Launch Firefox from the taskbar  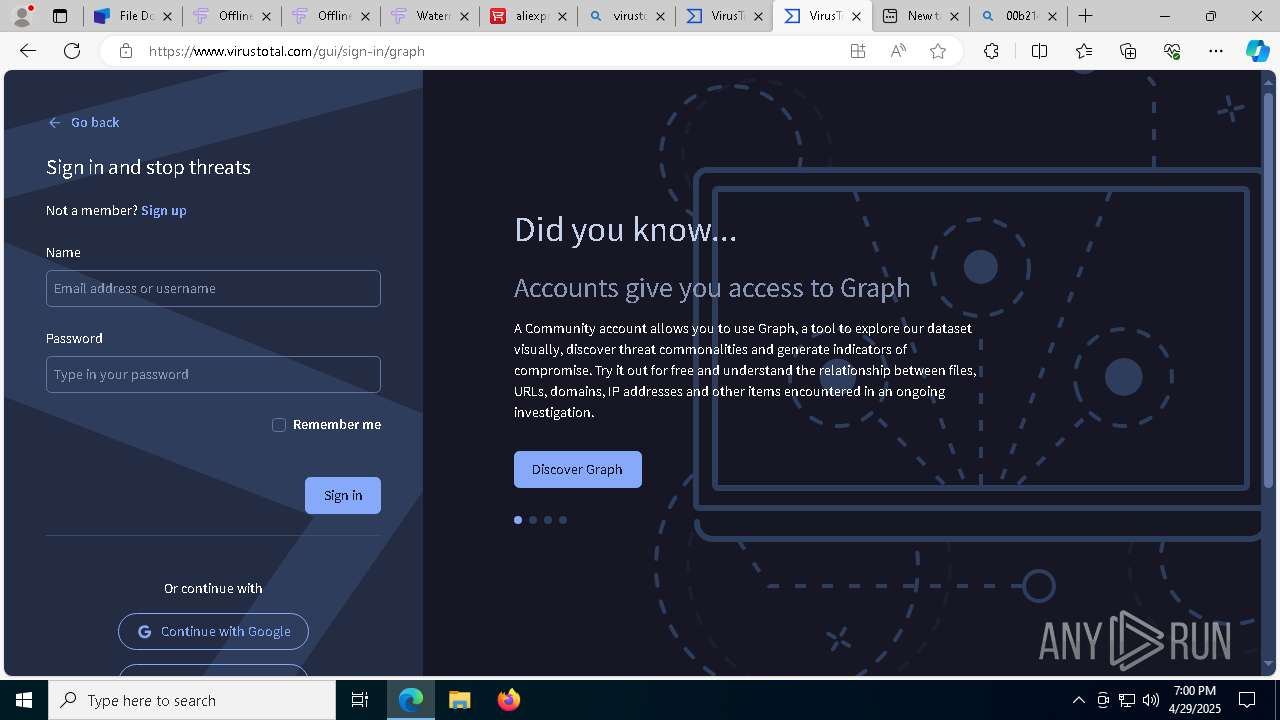(x=509, y=700)
